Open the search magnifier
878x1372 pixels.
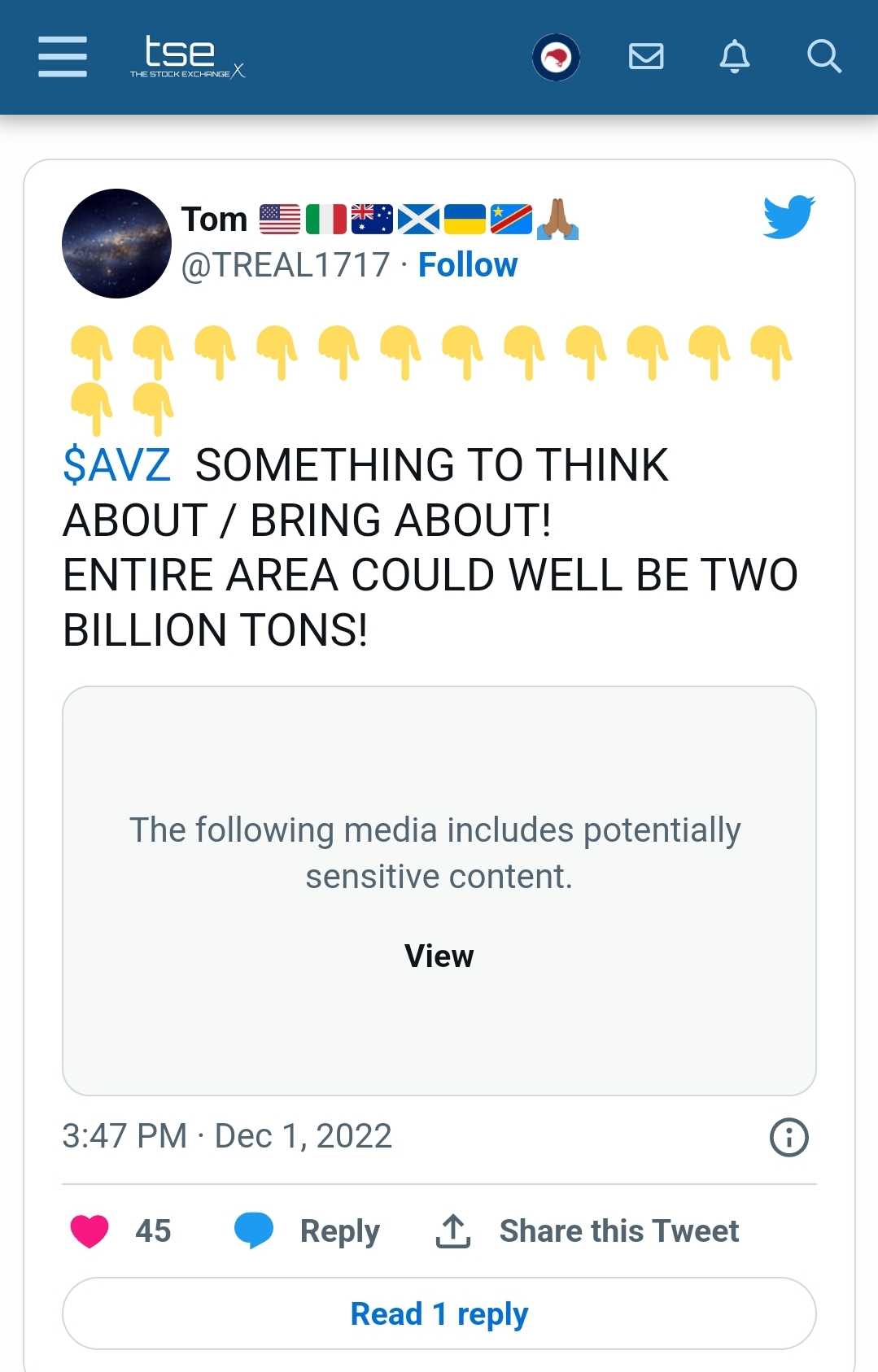pyautogui.click(x=823, y=56)
